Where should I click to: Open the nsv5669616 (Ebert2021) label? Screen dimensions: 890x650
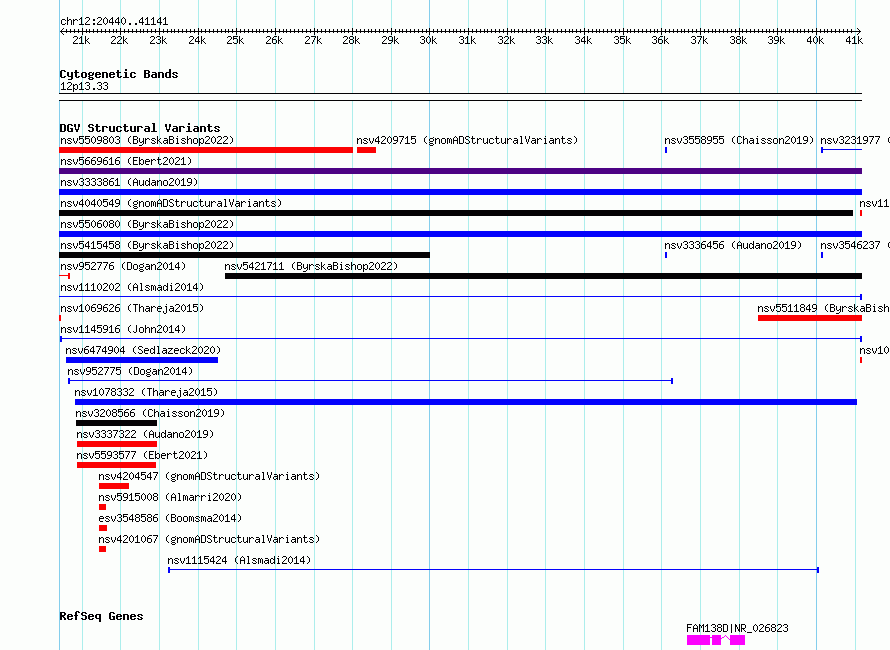pos(126,161)
